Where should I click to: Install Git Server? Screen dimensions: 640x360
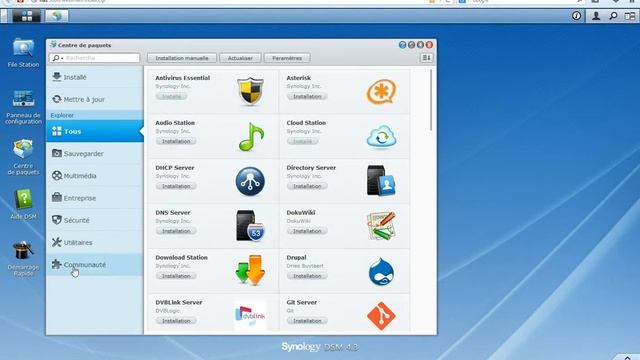[307, 321]
